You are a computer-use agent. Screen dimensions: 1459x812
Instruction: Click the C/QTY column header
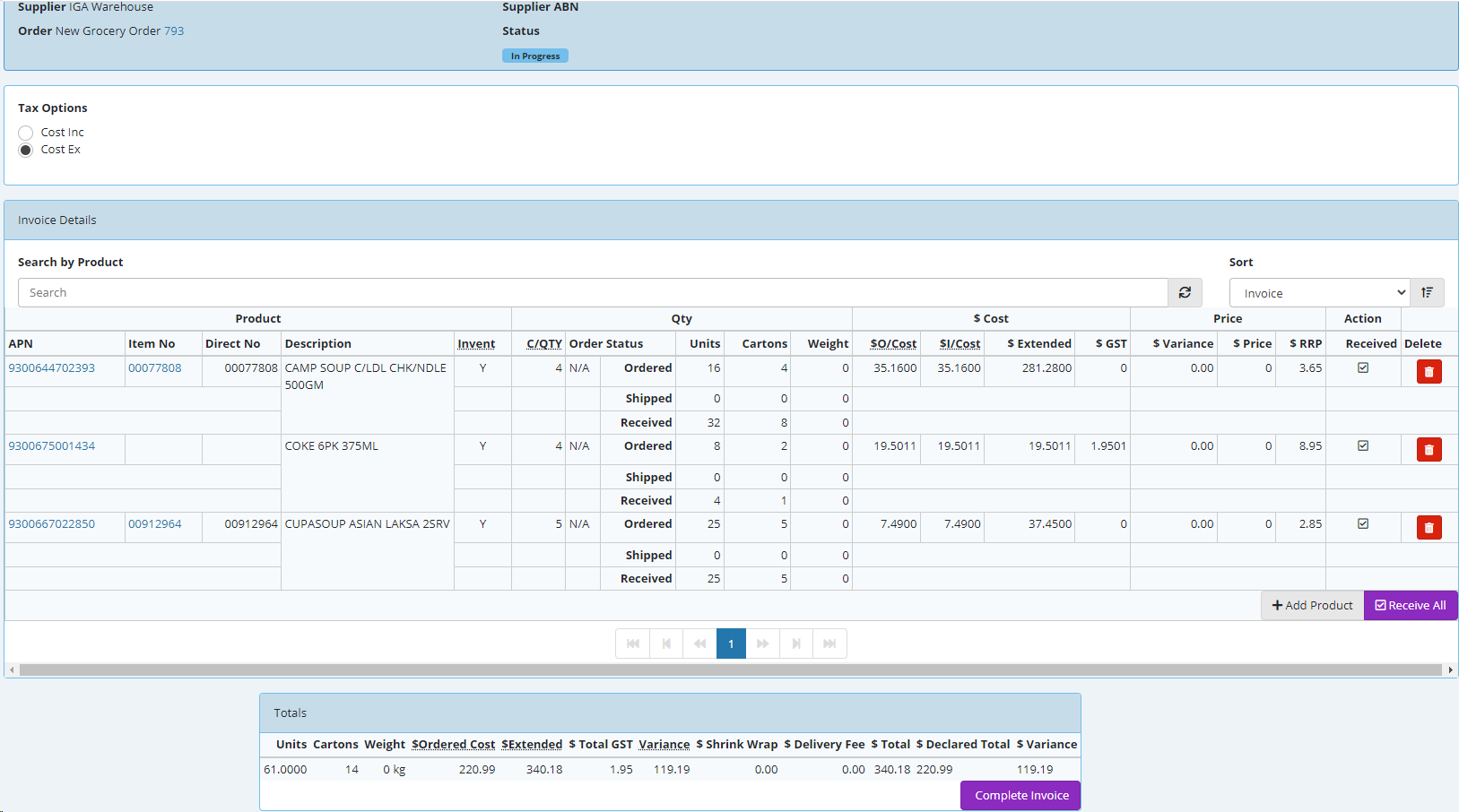point(544,343)
